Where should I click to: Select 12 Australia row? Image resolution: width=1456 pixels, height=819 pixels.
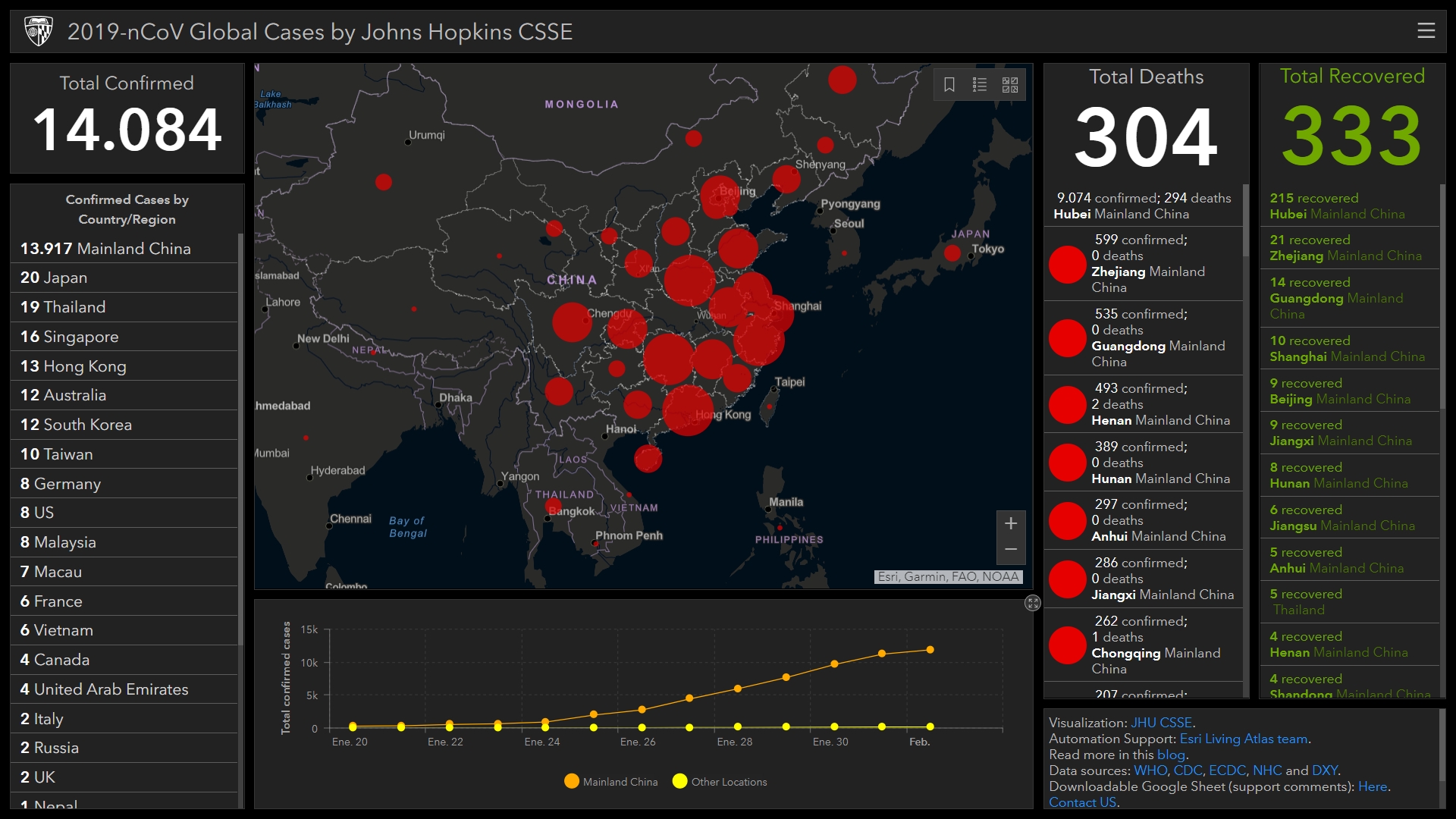pos(124,395)
